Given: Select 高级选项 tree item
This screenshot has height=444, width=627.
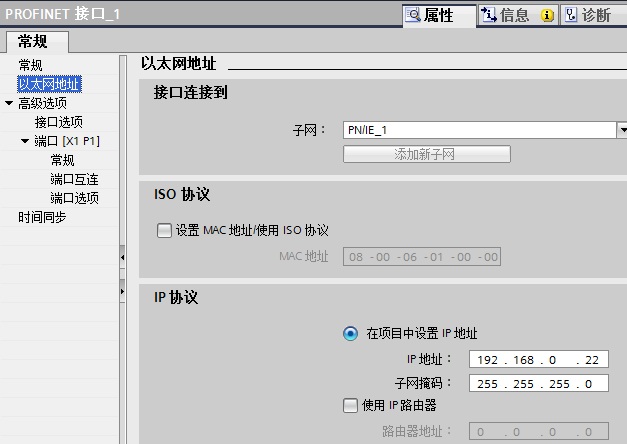Looking at the screenshot, I should click(42, 103).
